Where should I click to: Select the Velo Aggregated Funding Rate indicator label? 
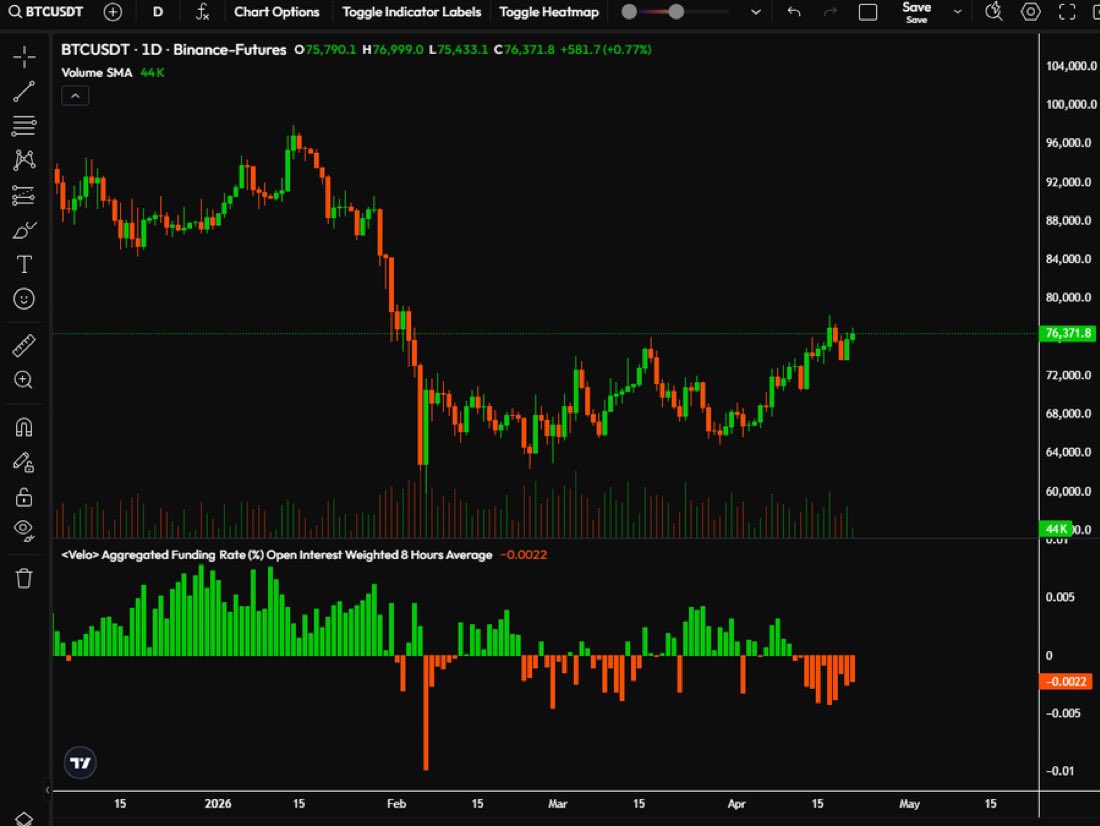(x=276, y=554)
